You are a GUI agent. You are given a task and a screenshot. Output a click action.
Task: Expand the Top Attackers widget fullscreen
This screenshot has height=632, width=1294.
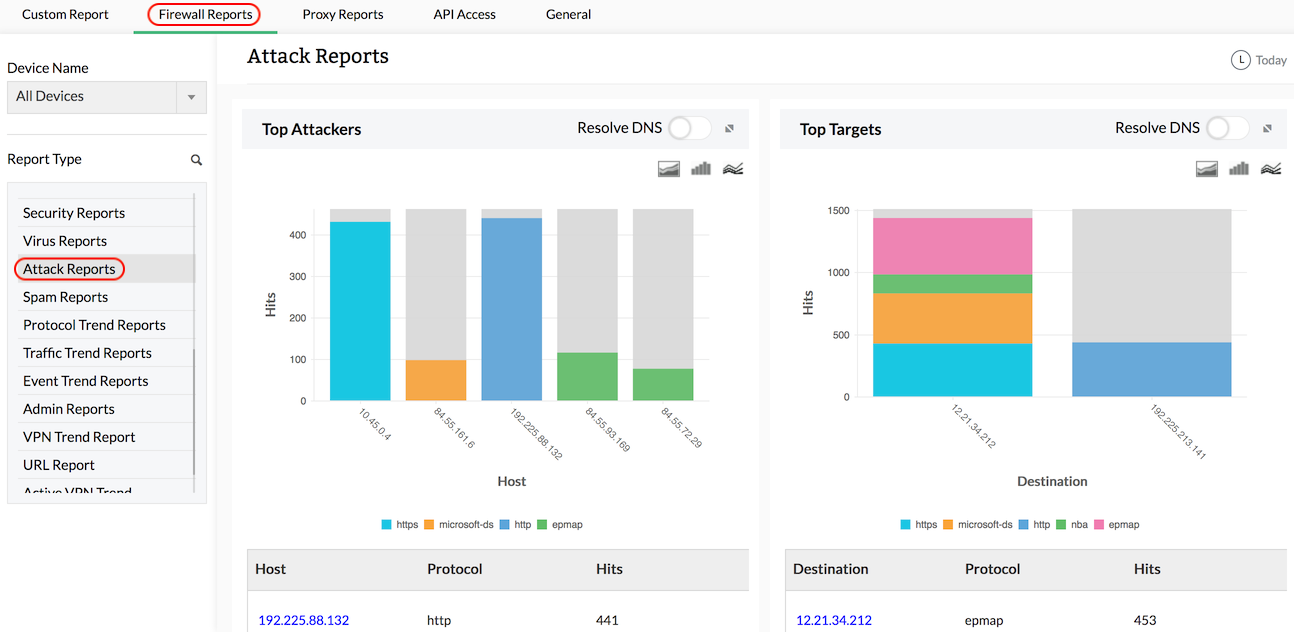click(729, 128)
